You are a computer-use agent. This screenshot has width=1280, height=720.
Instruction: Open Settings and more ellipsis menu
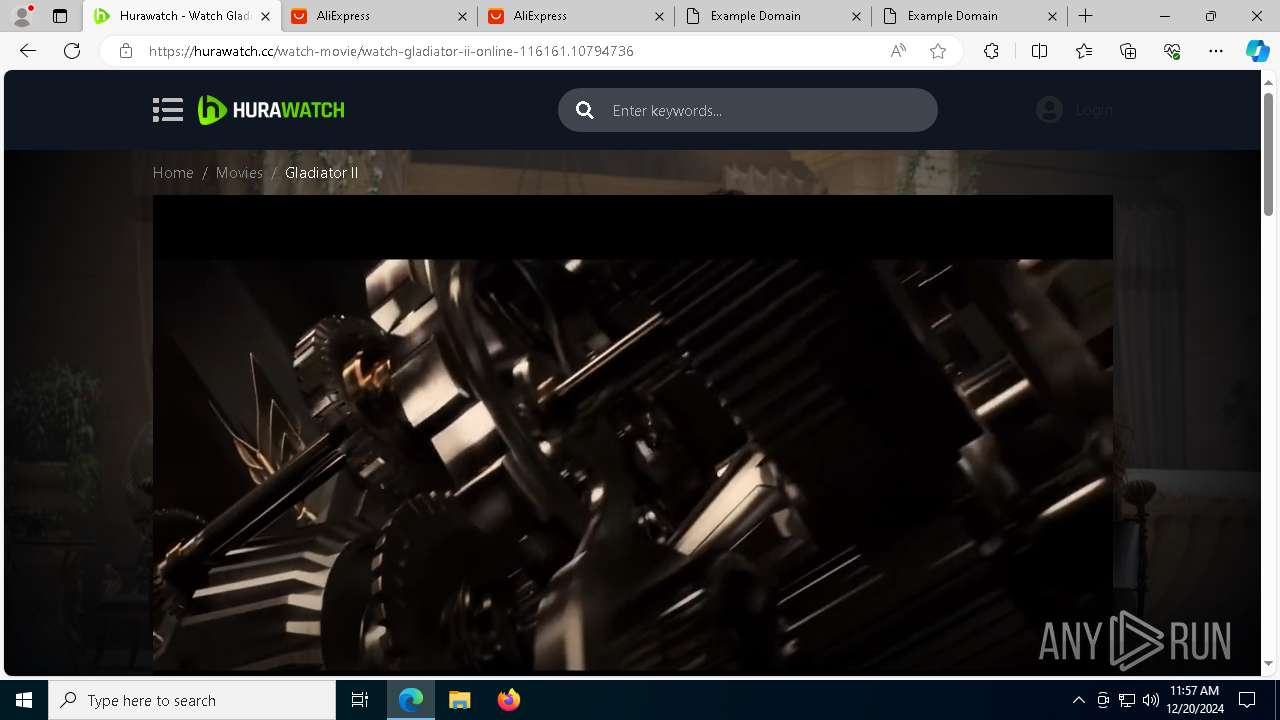click(x=1216, y=51)
